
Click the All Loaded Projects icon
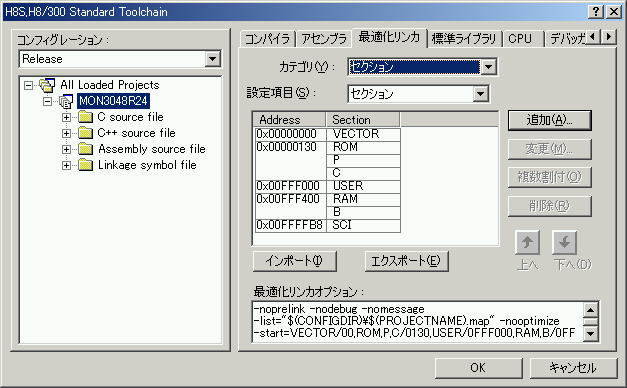point(47,85)
